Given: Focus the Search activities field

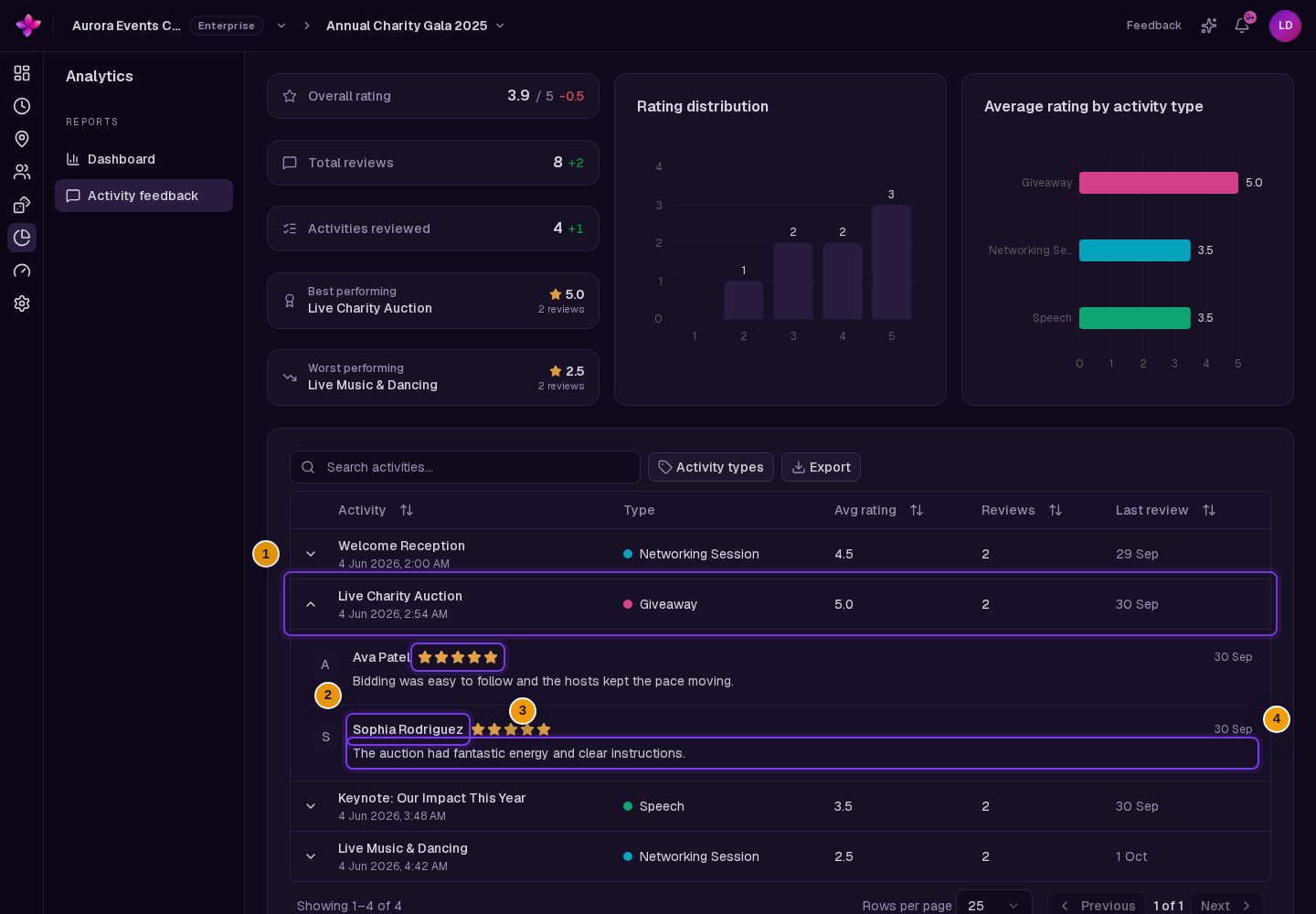Looking at the screenshot, I should coord(465,467).
